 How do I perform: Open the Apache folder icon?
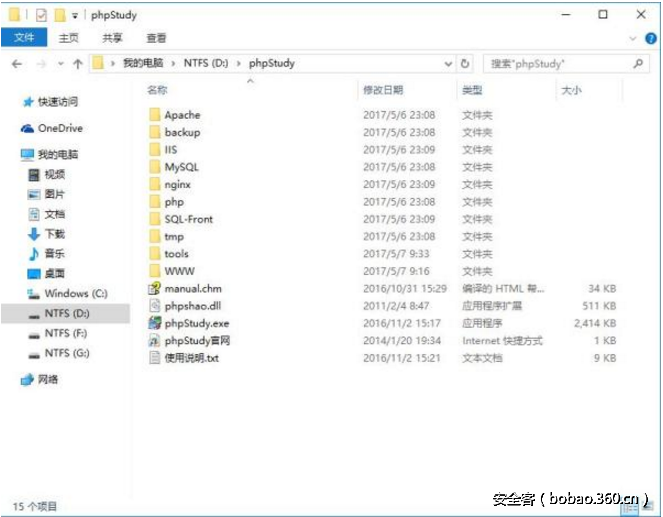(155, 115)
